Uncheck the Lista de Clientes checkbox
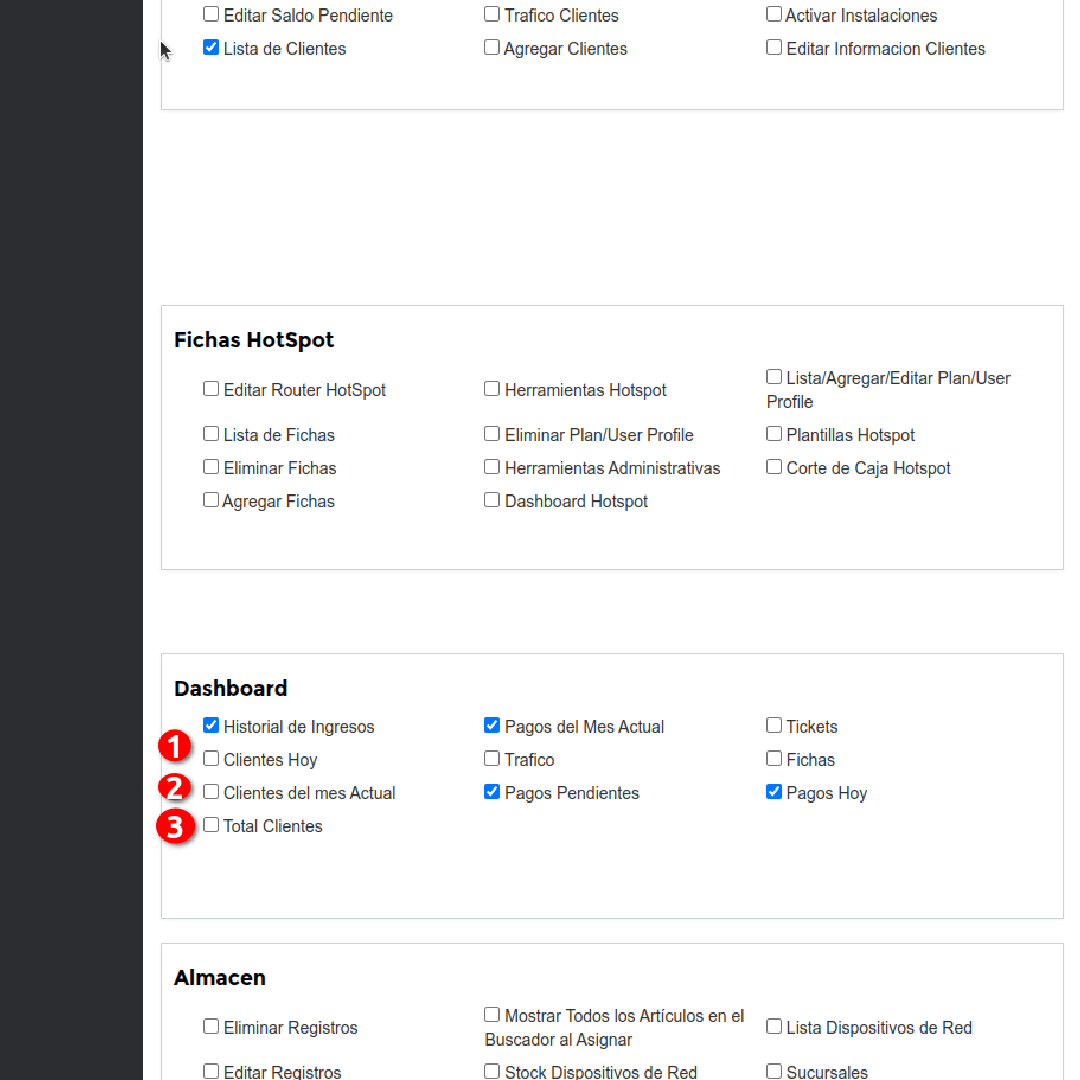 coord(211,47)
